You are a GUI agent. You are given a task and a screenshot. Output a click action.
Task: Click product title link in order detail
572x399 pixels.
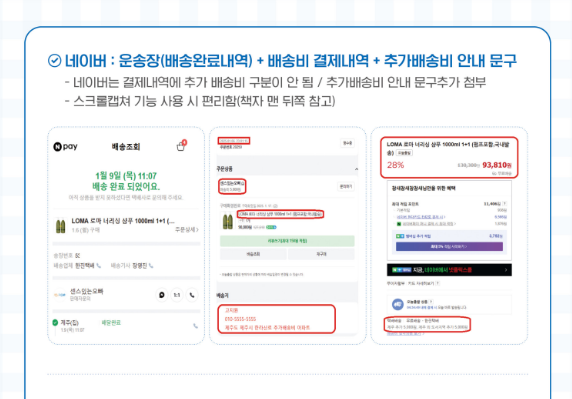click(x=280, y=214)
